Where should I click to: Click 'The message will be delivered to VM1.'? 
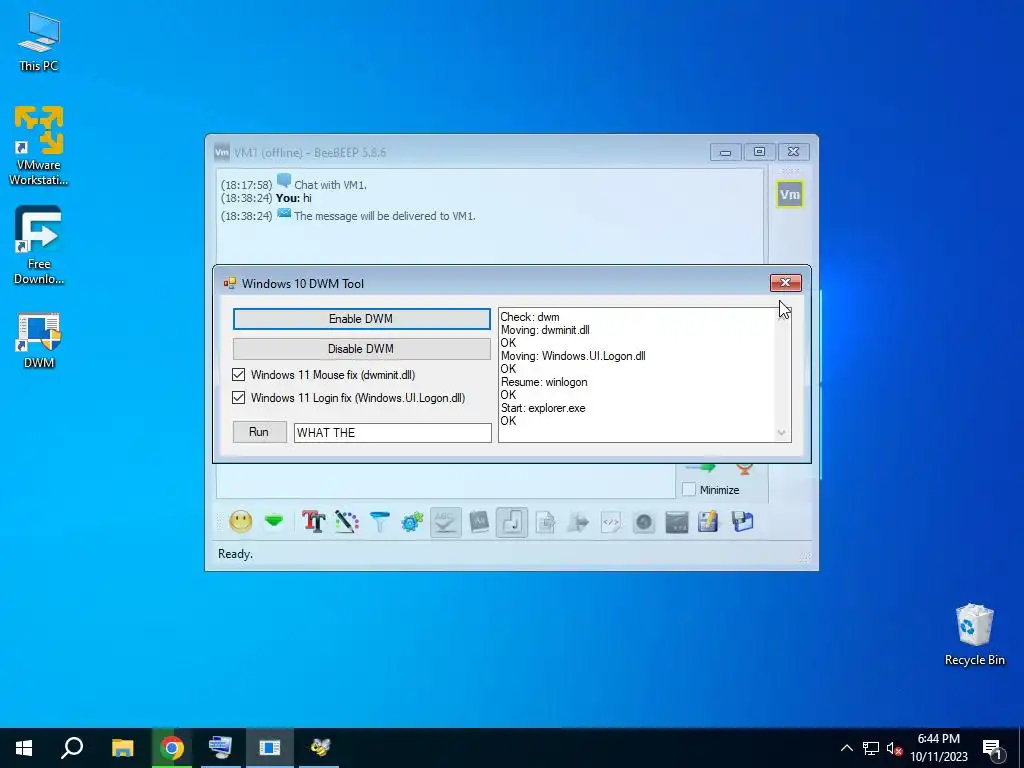point(385,216)
